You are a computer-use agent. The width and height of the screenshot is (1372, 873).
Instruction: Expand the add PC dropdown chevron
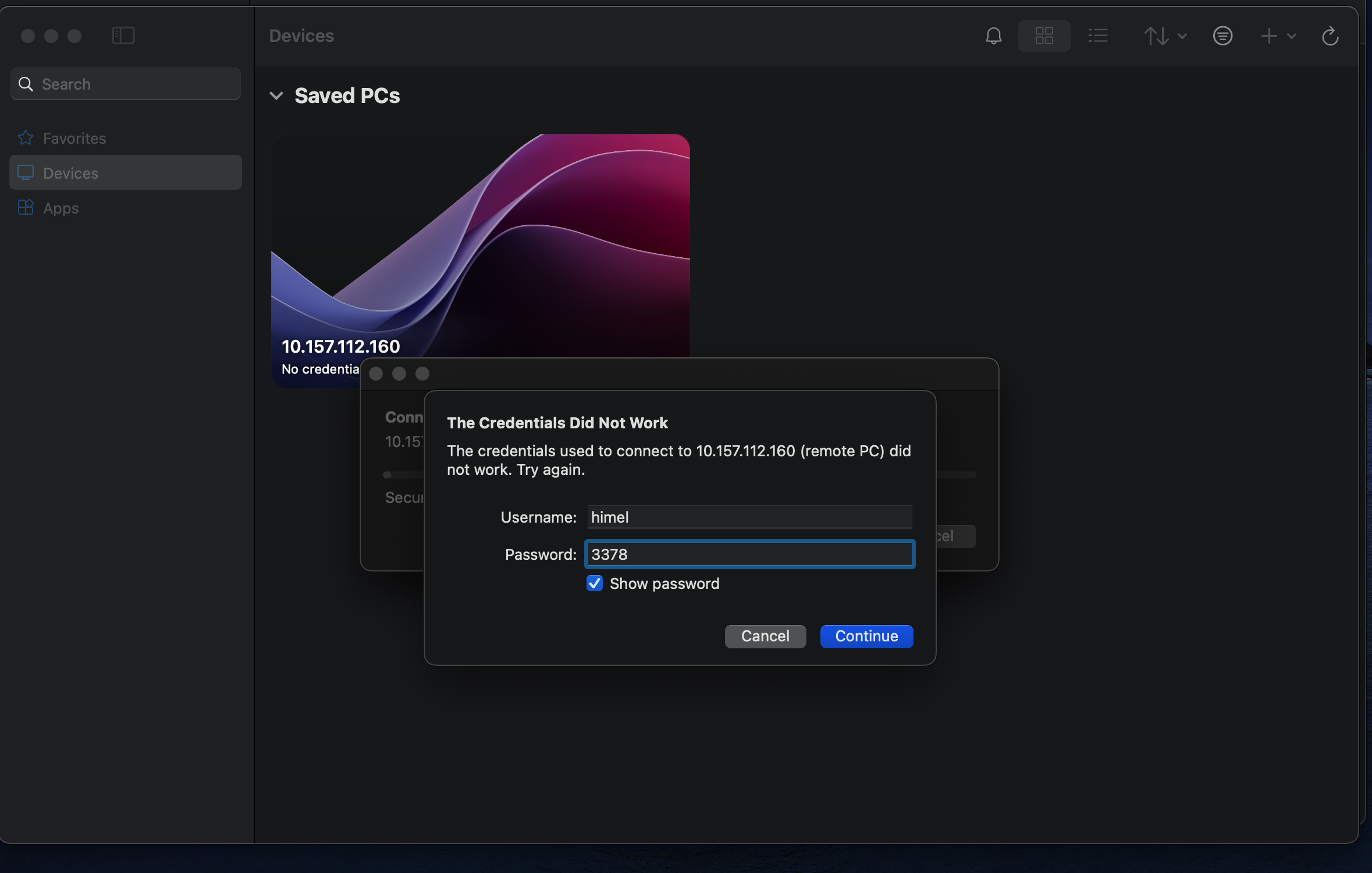coord(1292,36)
